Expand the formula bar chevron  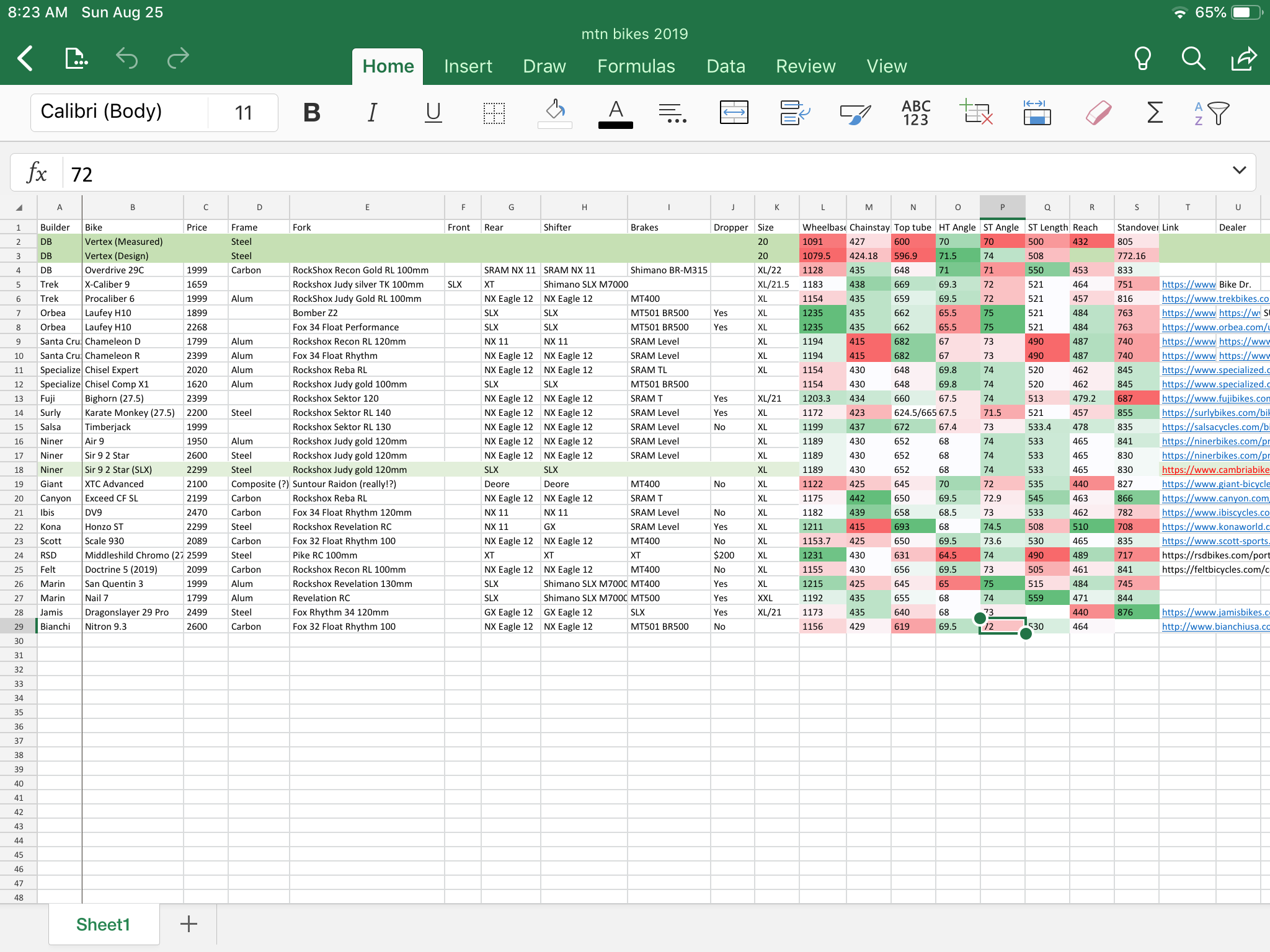click(x=1239, y=170)
